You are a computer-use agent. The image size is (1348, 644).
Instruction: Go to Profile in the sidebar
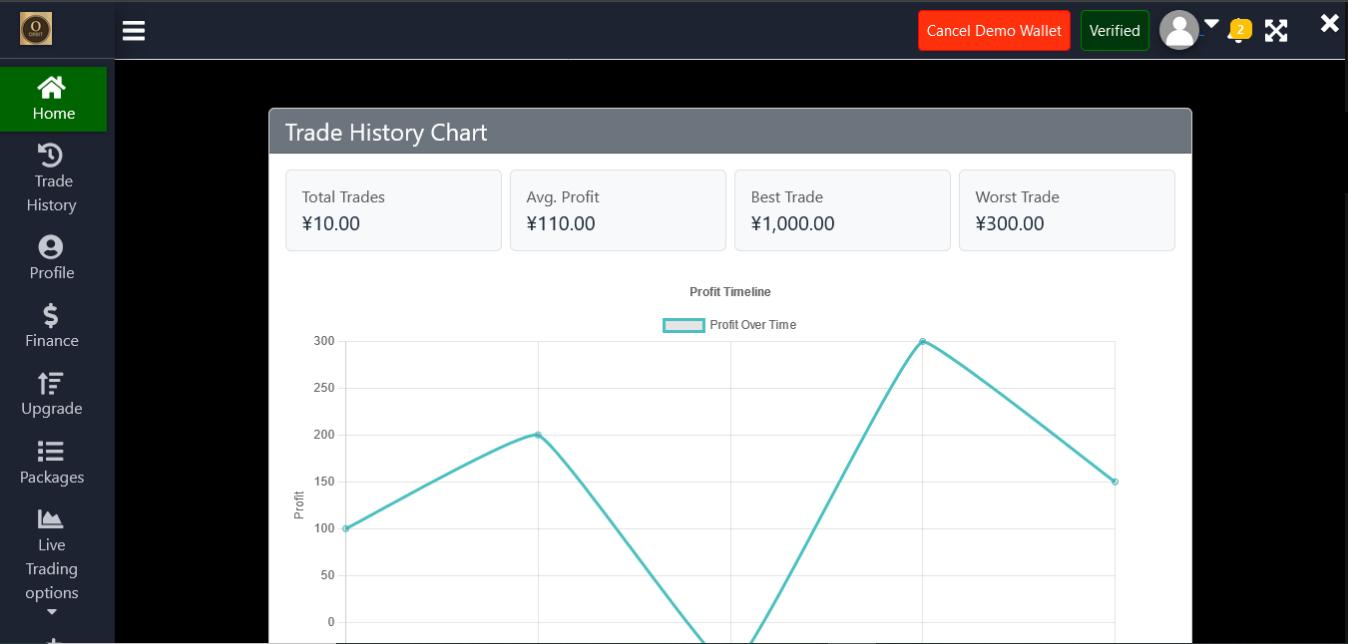(53, 258)
